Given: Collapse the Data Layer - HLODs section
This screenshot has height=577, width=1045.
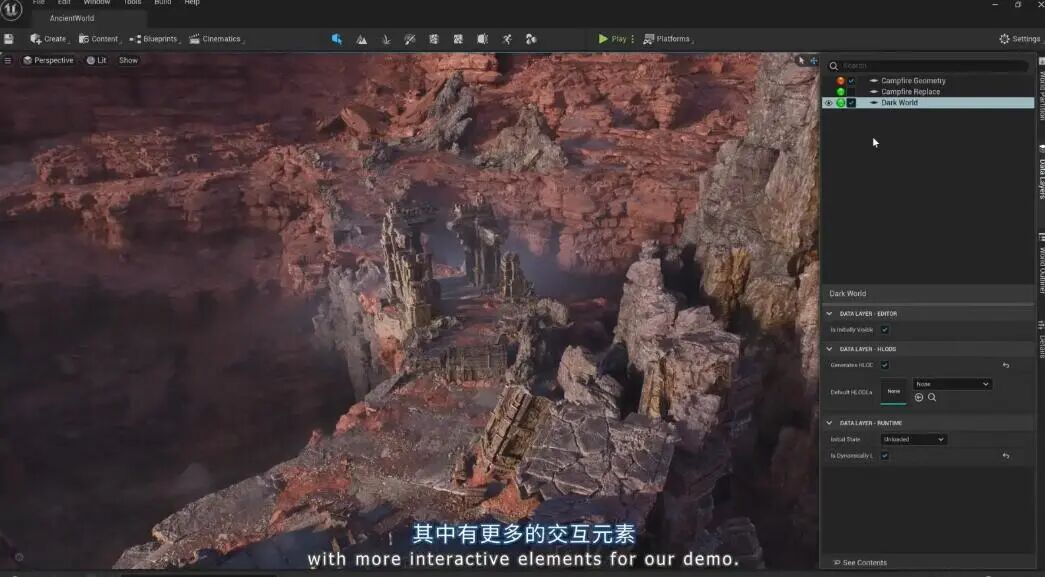Looking at the screenshot, I should coord(829,349).
